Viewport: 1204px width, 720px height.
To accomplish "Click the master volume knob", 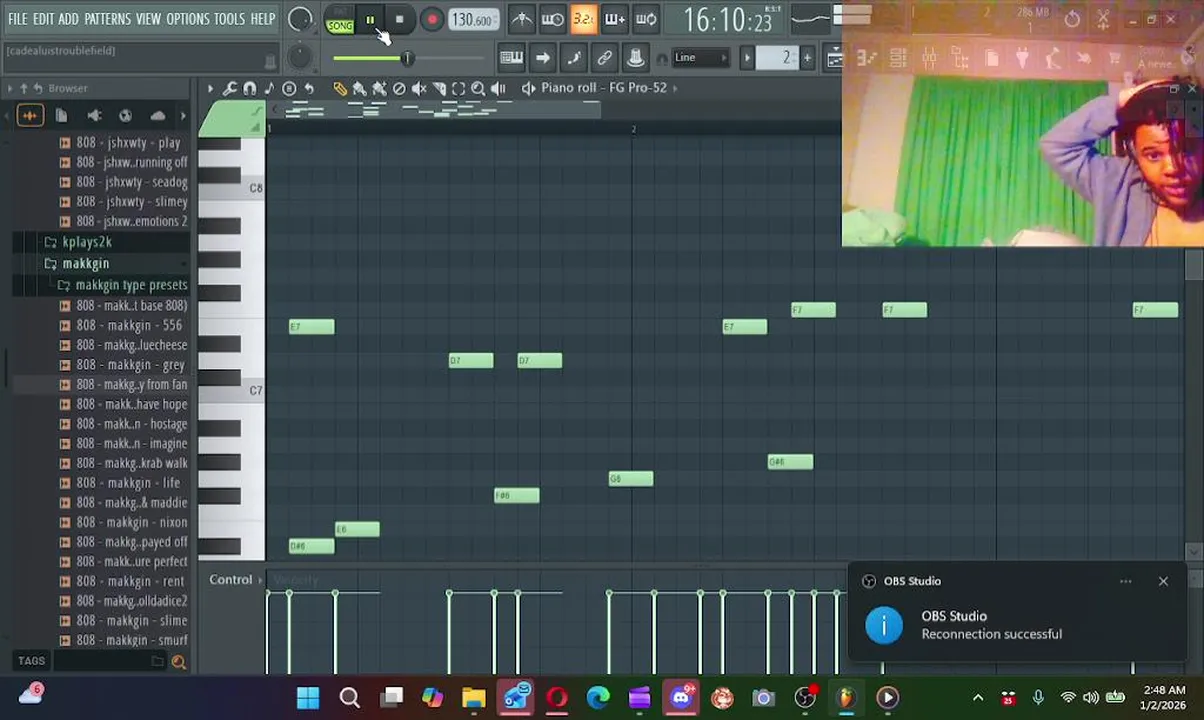I will tap(300, 19).
